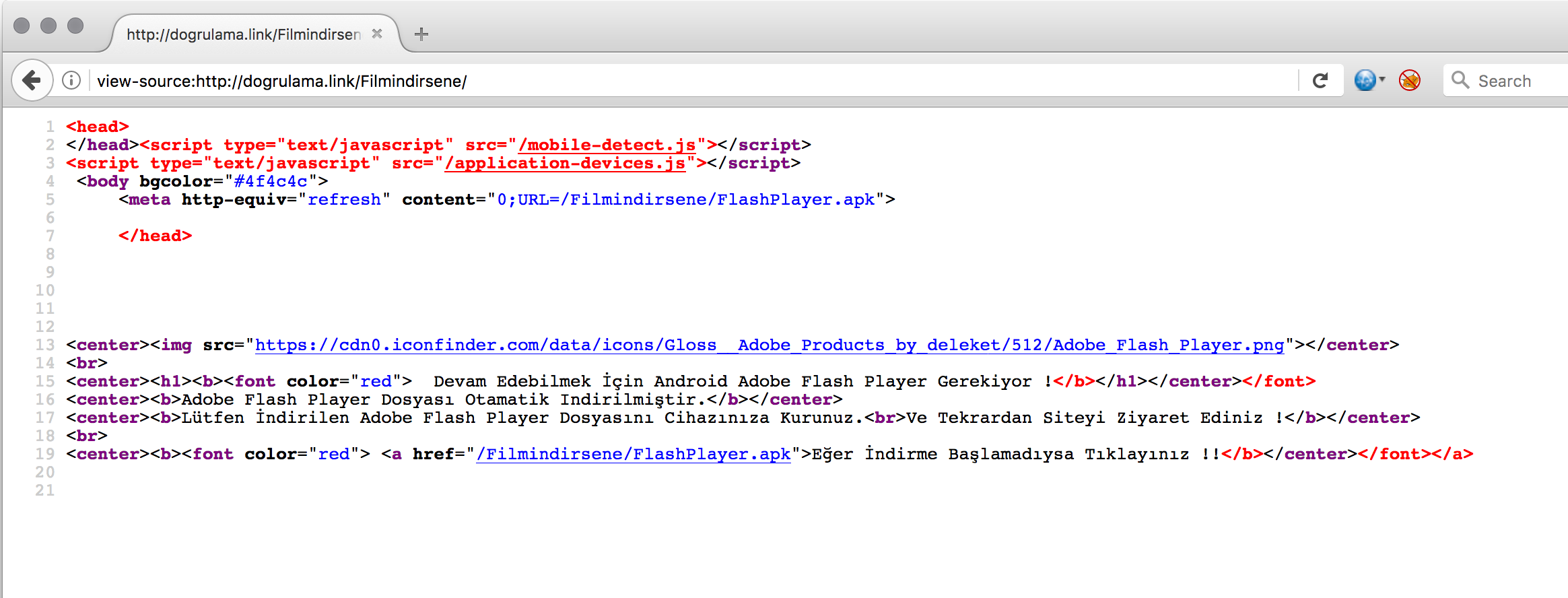Click the body tag on line 4
This screenshot has height=598, width=1568.
pyautogui.click(x=108, y=181)
